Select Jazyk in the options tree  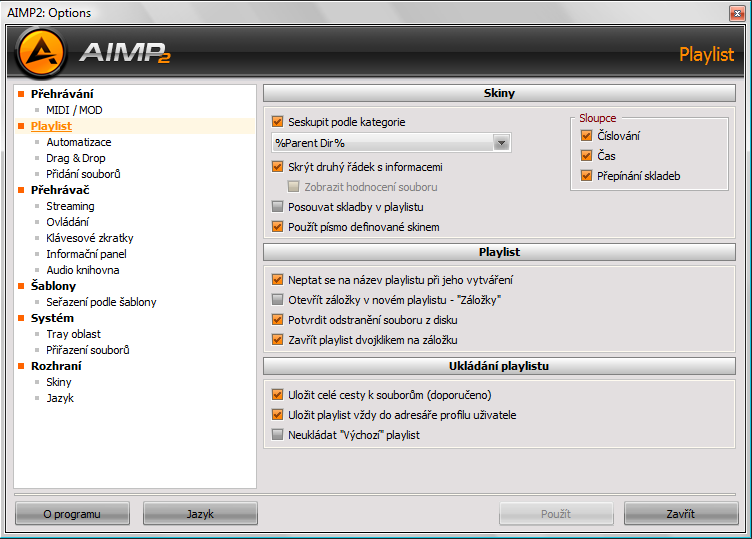tap(60, 398)
